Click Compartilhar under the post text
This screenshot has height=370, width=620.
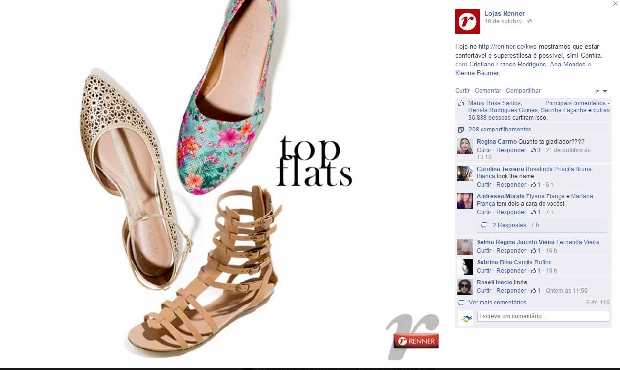(x=523, y=91)
